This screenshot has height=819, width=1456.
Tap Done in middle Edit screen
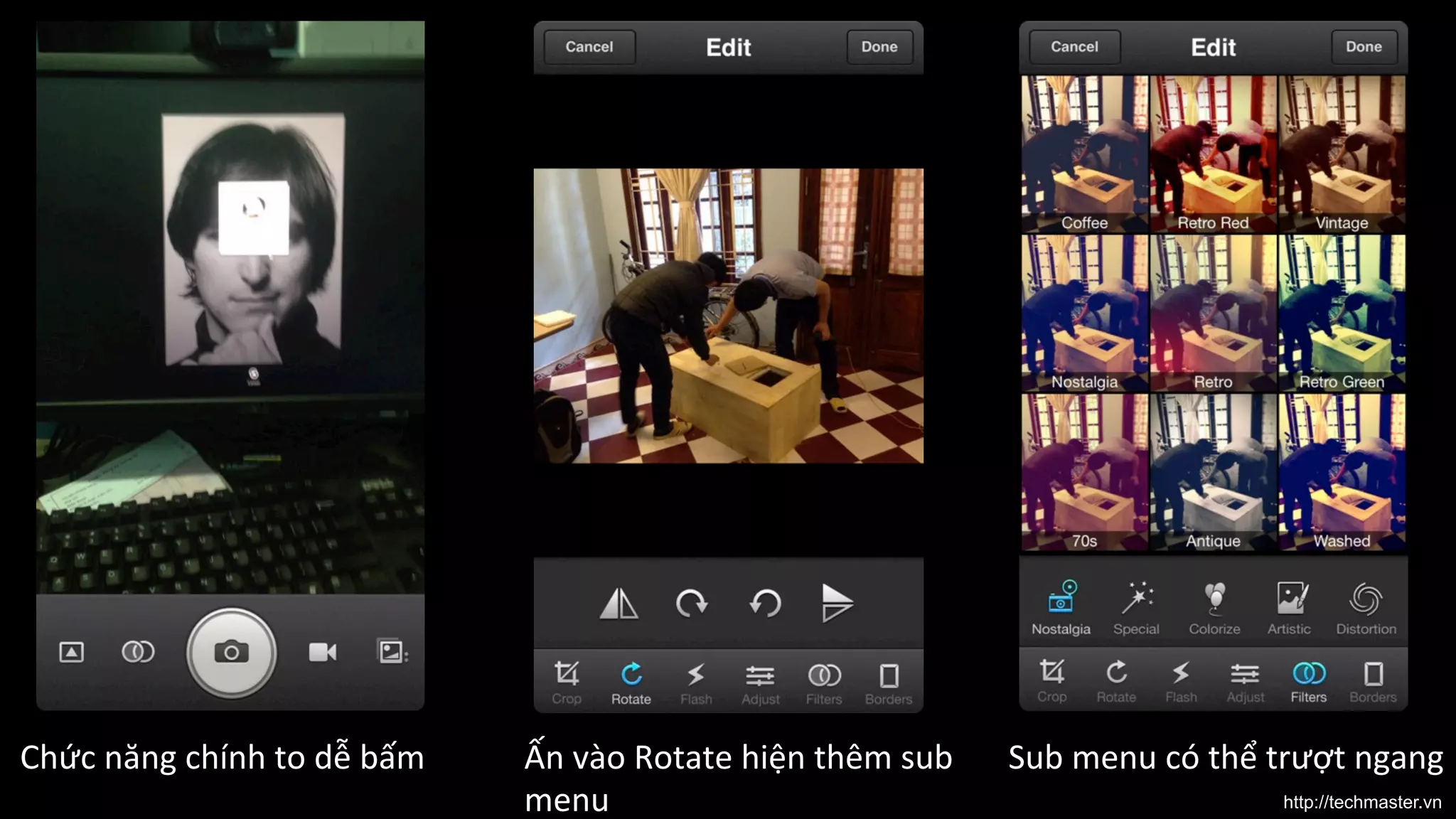click(x=879, y=47)
